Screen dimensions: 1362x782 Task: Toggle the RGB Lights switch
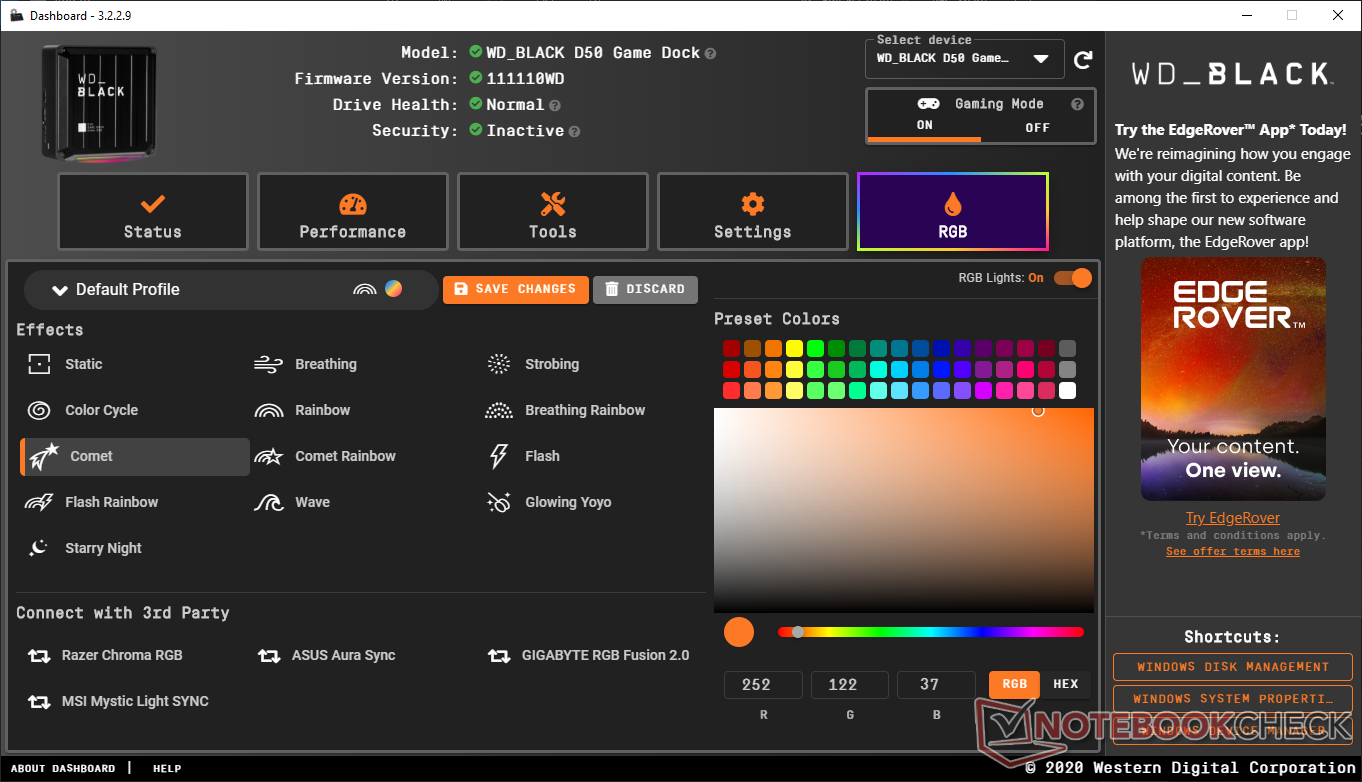click(1072, 278)
